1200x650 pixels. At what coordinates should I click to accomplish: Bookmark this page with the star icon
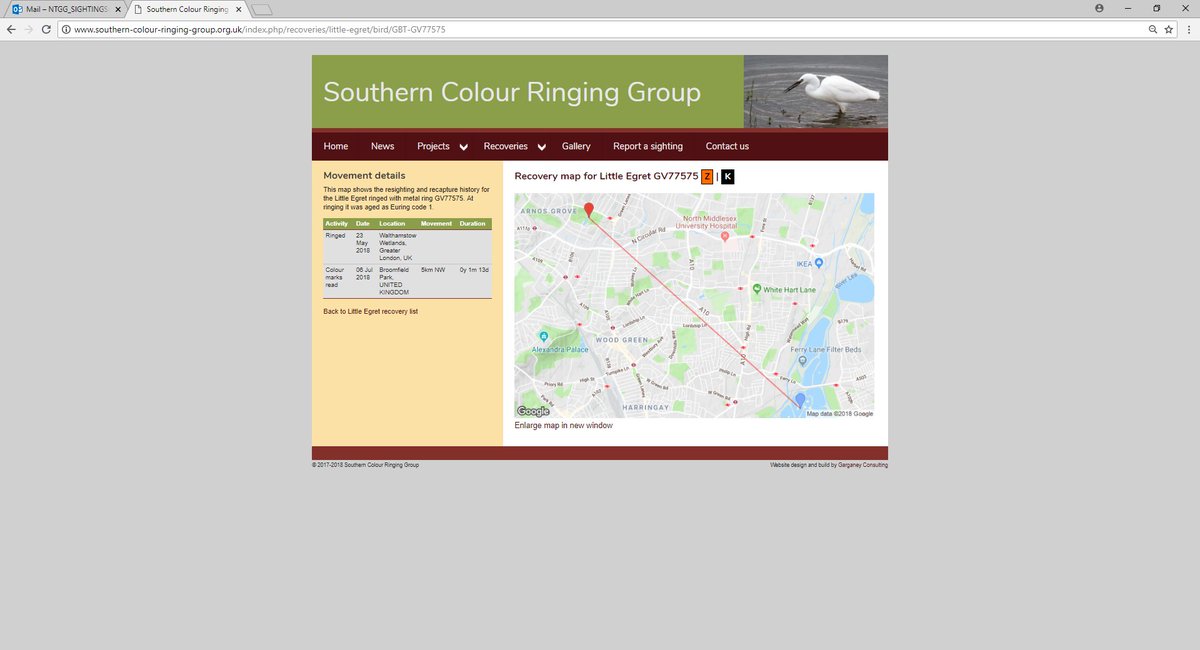click(x=1168, y=29)
